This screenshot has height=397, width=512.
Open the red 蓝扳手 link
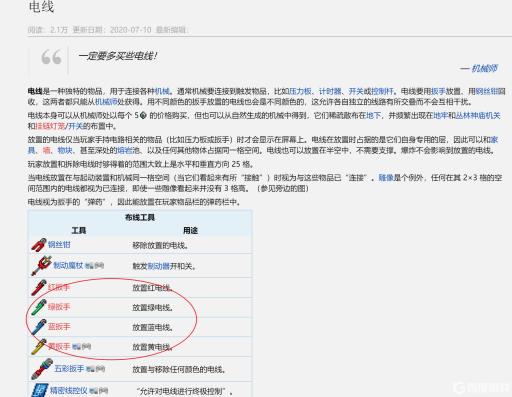tap(59, 327)
